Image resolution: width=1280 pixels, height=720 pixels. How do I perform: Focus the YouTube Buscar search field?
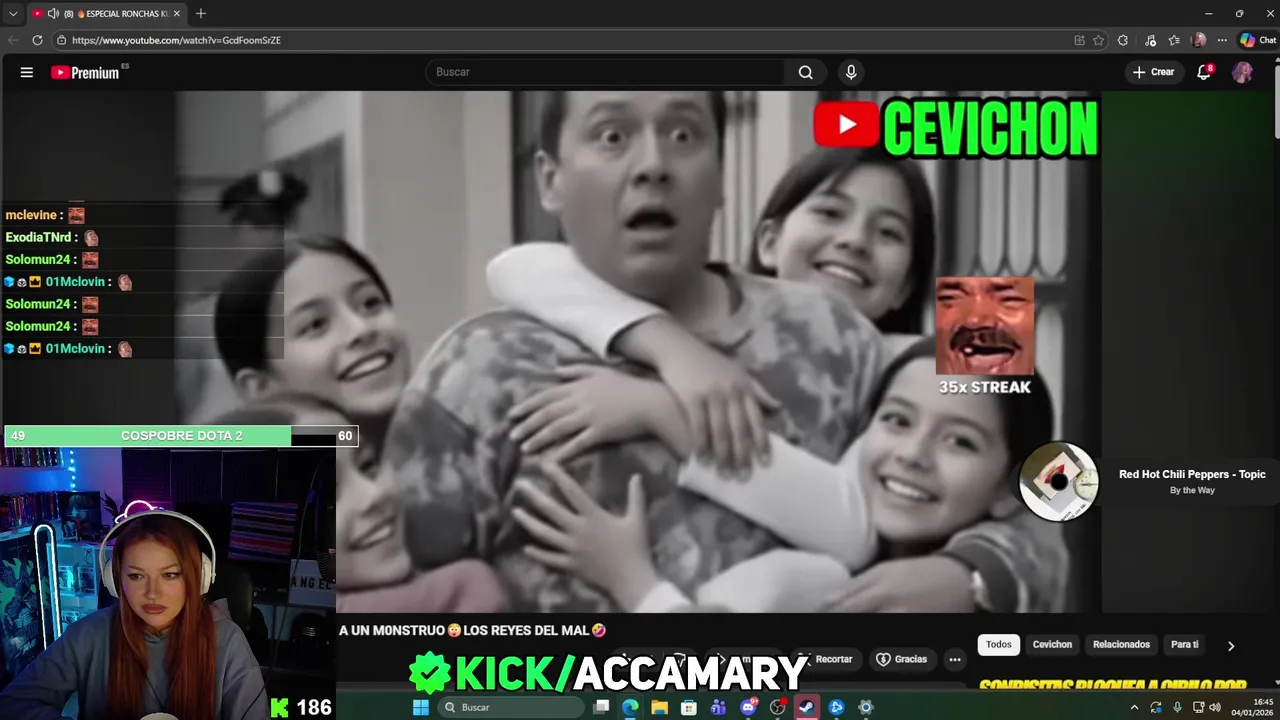pyautogui.click(x=606, y=72)
